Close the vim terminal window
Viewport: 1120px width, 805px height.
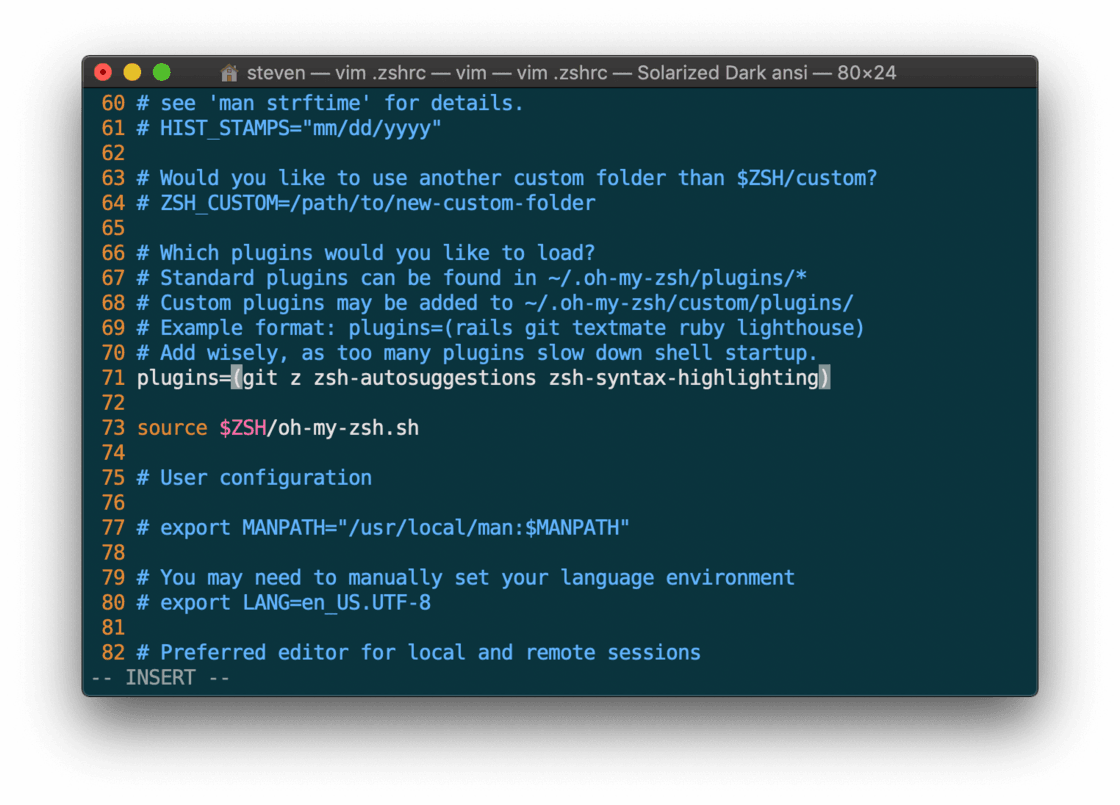click(103, 72)
